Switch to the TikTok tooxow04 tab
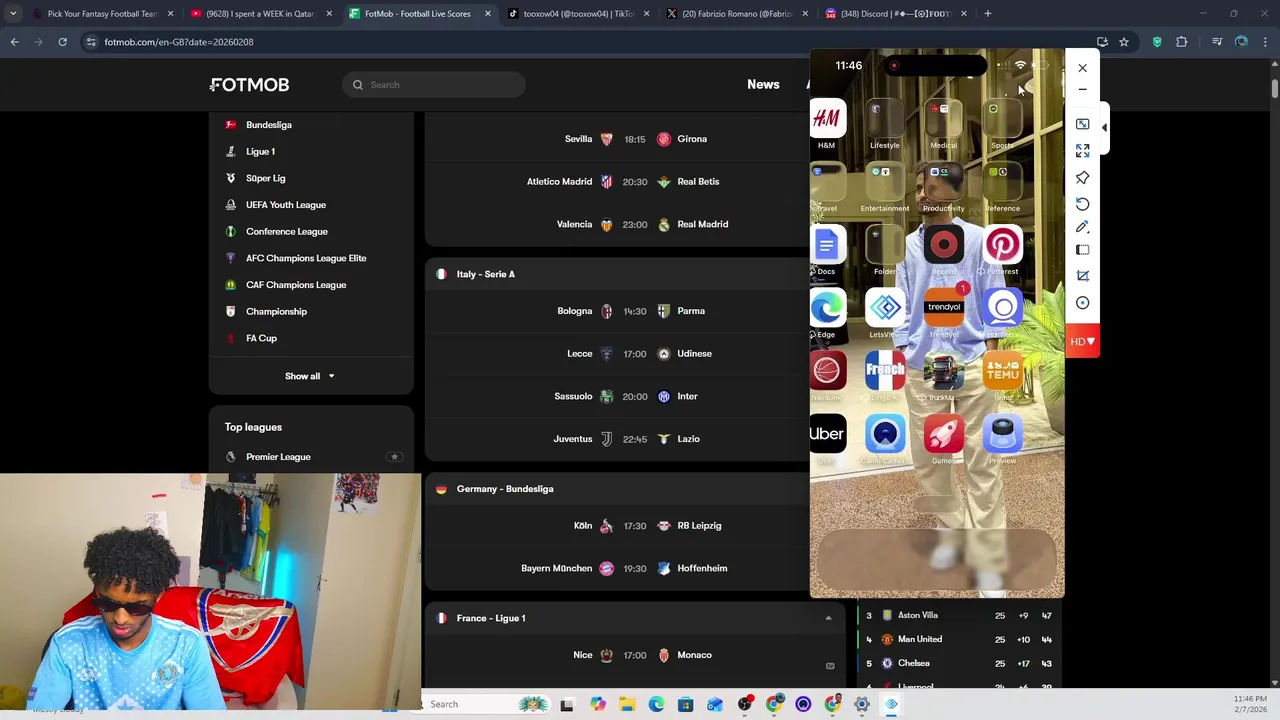The image size is (1280, 720). (x=577, y=14)
